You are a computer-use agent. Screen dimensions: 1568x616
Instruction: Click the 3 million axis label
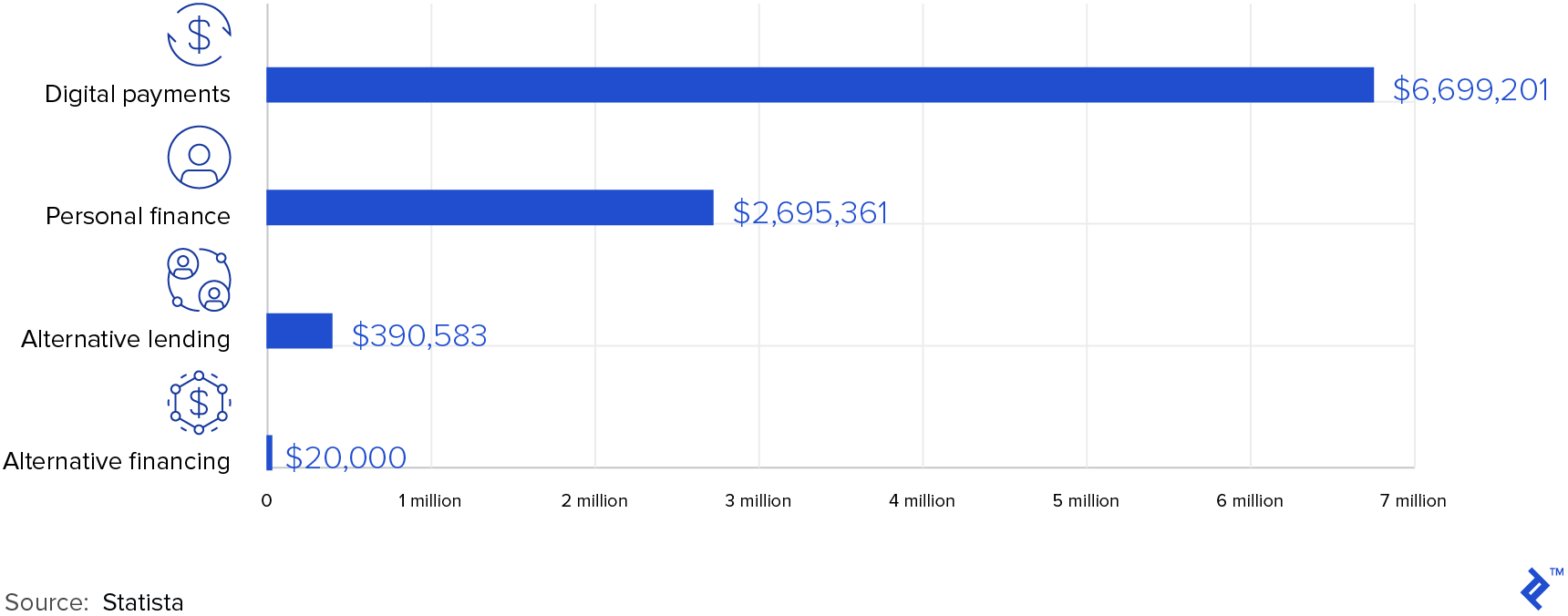(758, 501)
